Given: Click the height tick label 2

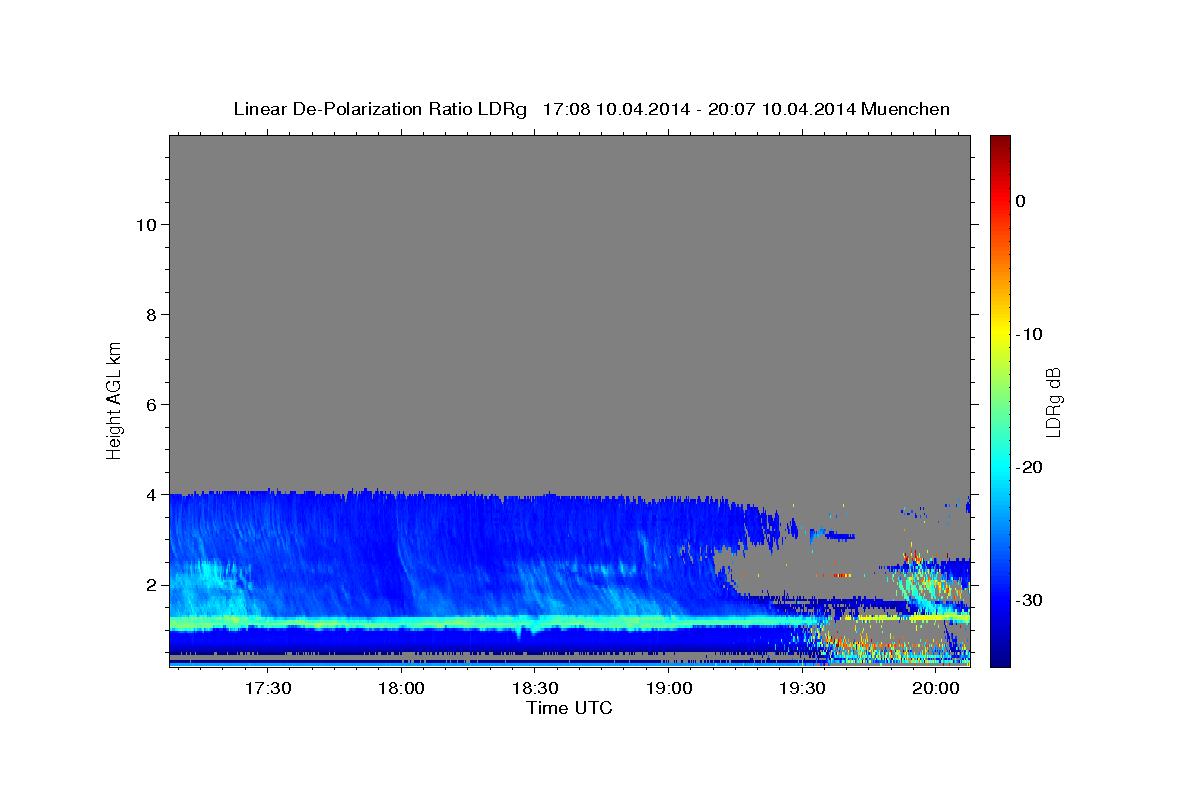Looking at the screenshot, I should click(x=151, y=584).
